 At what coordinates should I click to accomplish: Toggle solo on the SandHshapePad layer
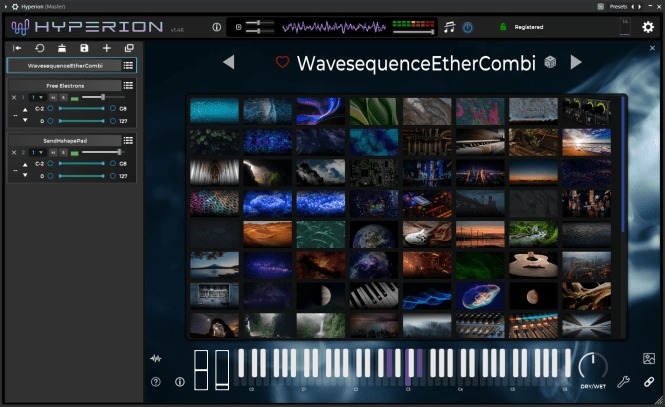63,152
